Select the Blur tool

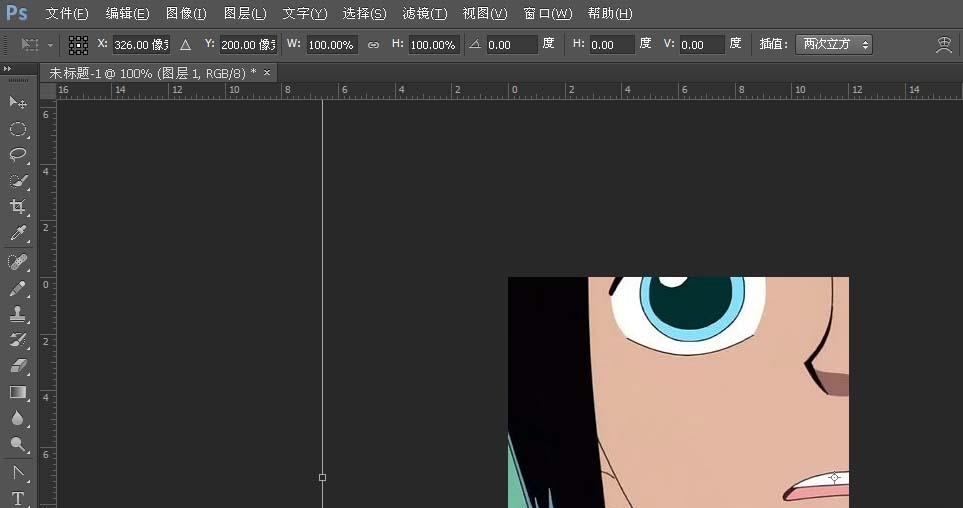coord(18,418)
